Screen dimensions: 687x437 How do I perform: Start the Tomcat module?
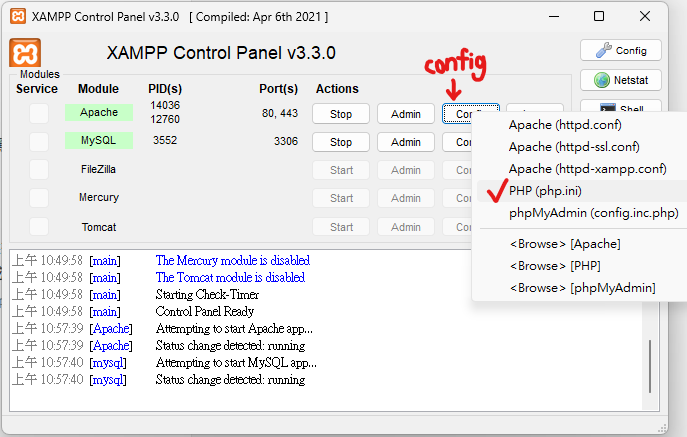[341, 227]
